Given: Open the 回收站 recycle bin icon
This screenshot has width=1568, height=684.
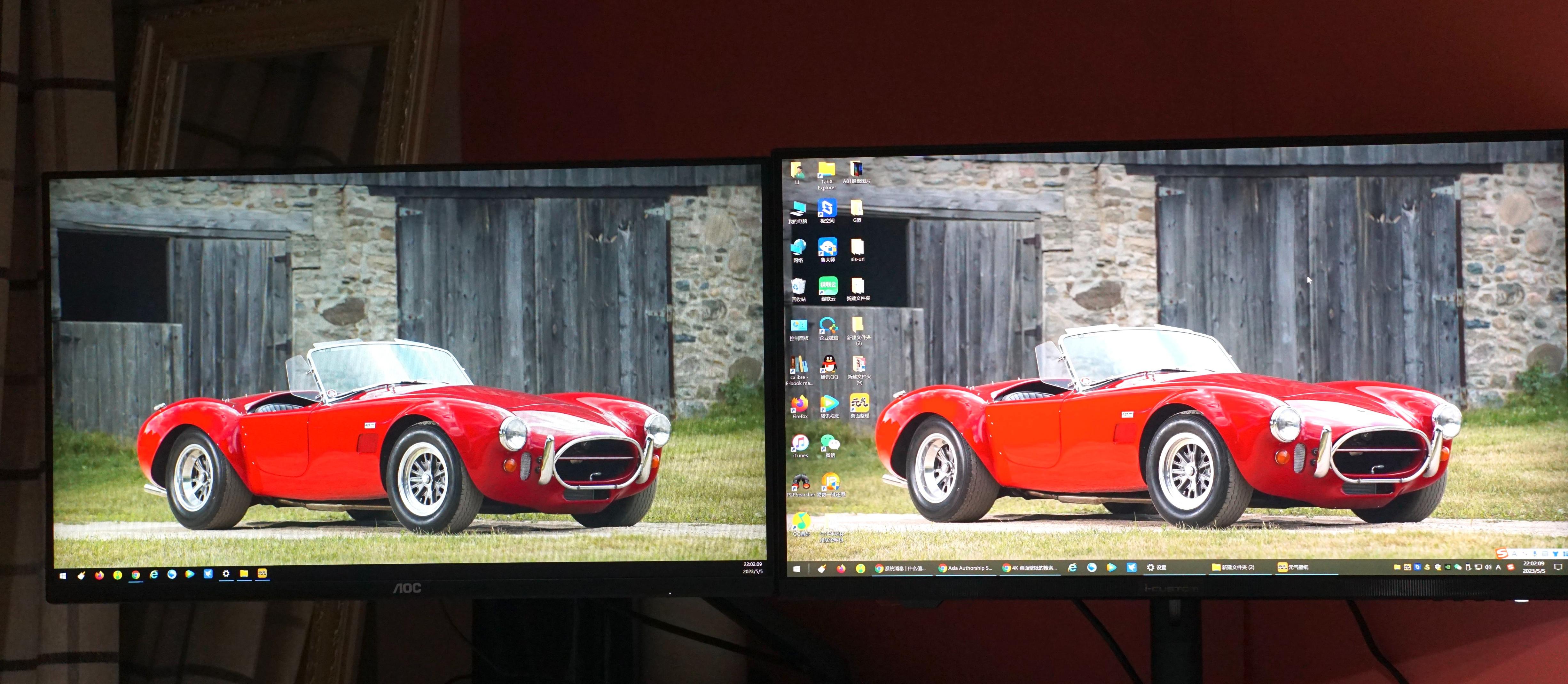Looking at the screenshot, I should click(798, 286).
